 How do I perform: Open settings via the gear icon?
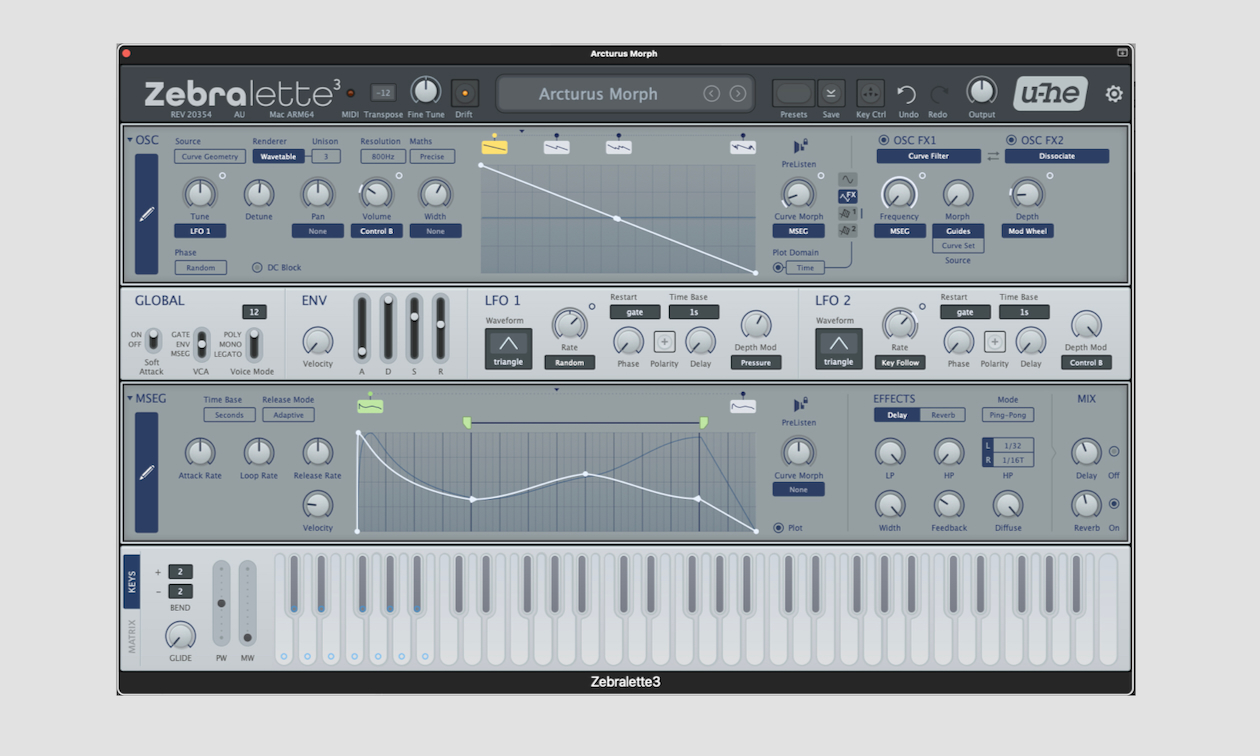click(x=1114, y=93)
